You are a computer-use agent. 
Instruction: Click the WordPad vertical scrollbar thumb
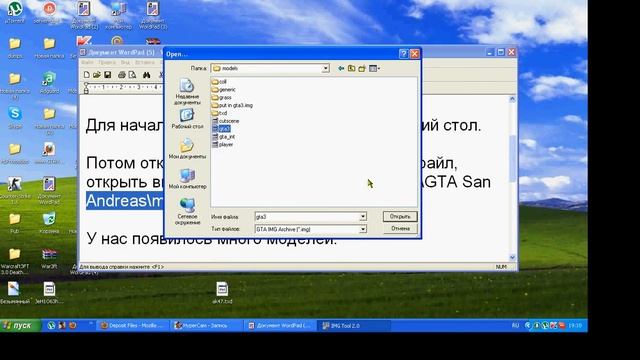pos(512,158)
